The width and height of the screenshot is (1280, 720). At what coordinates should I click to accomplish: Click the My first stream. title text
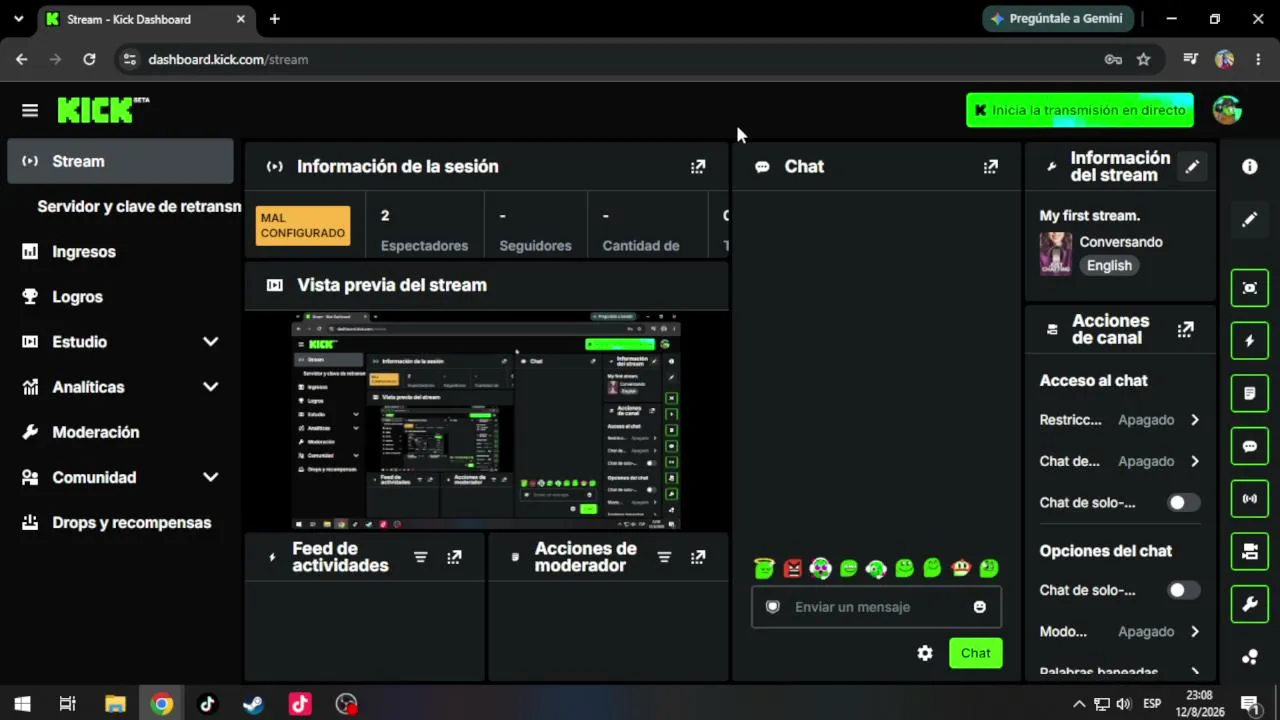(1090, 215)
